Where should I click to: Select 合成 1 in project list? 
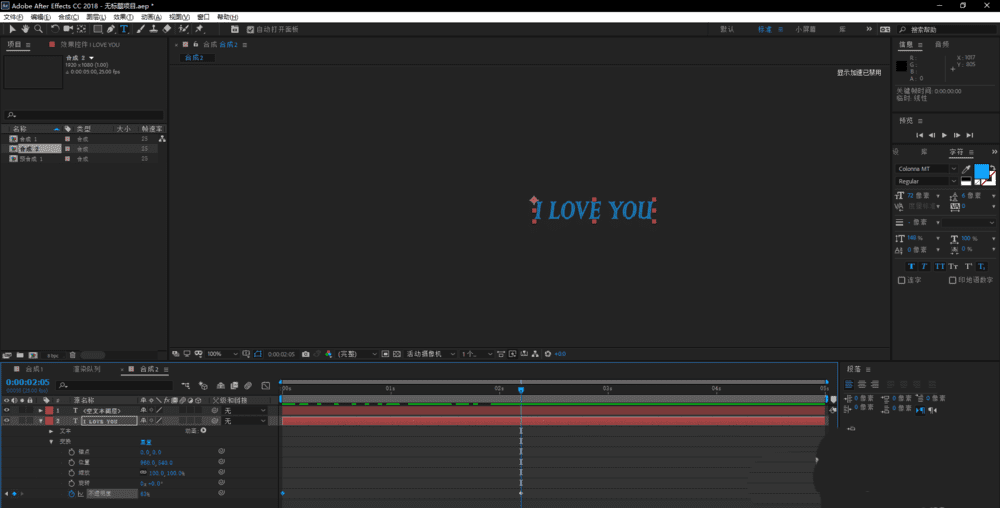pos(29,139)
